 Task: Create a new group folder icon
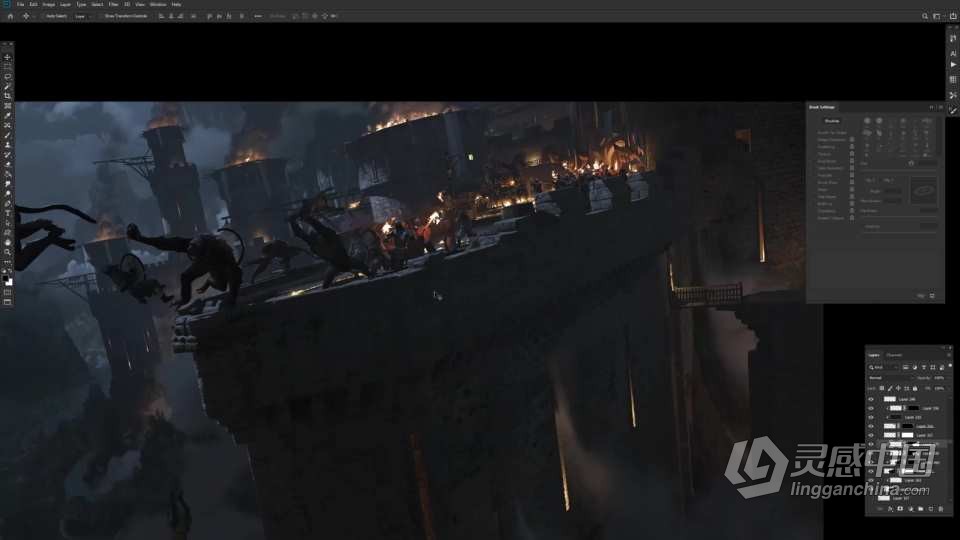(921, 509)
